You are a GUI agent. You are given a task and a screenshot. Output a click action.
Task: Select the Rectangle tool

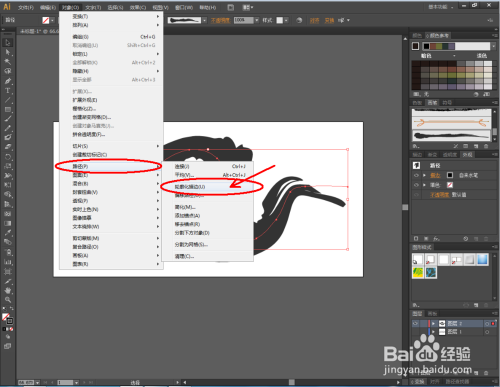coord(8,109)
